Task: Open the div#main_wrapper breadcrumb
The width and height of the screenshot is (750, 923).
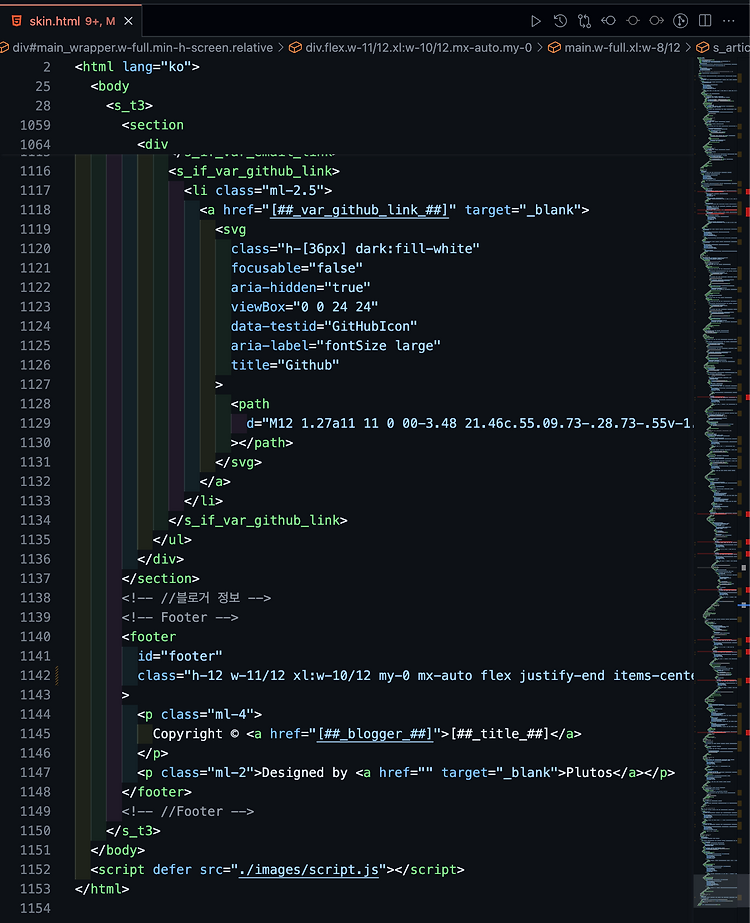Action: (x=142, y=48)
